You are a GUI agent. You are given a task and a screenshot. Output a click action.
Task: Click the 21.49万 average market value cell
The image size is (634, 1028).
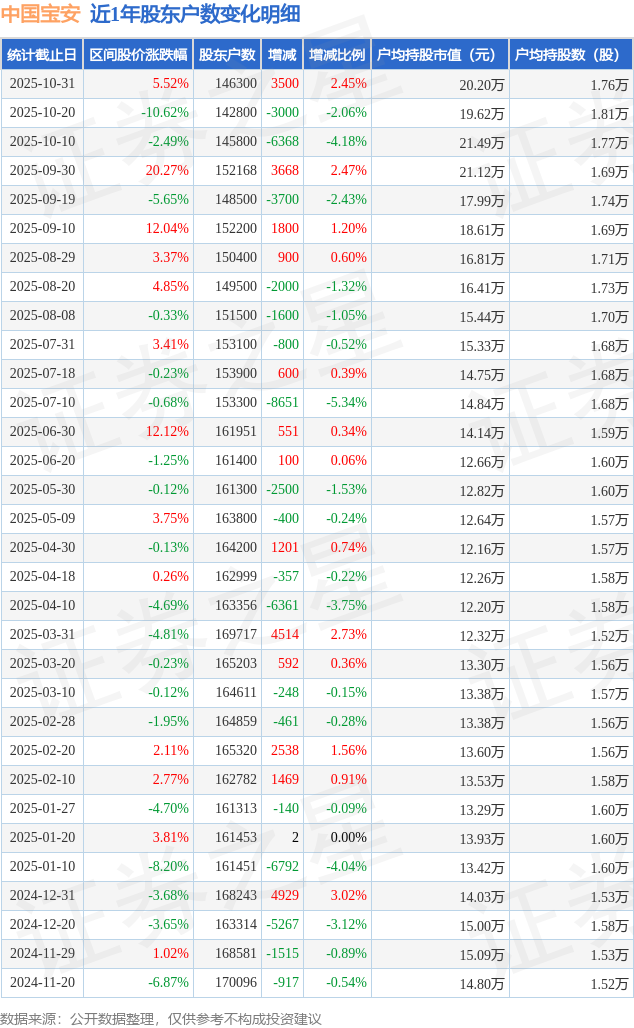tap(481, 142)
